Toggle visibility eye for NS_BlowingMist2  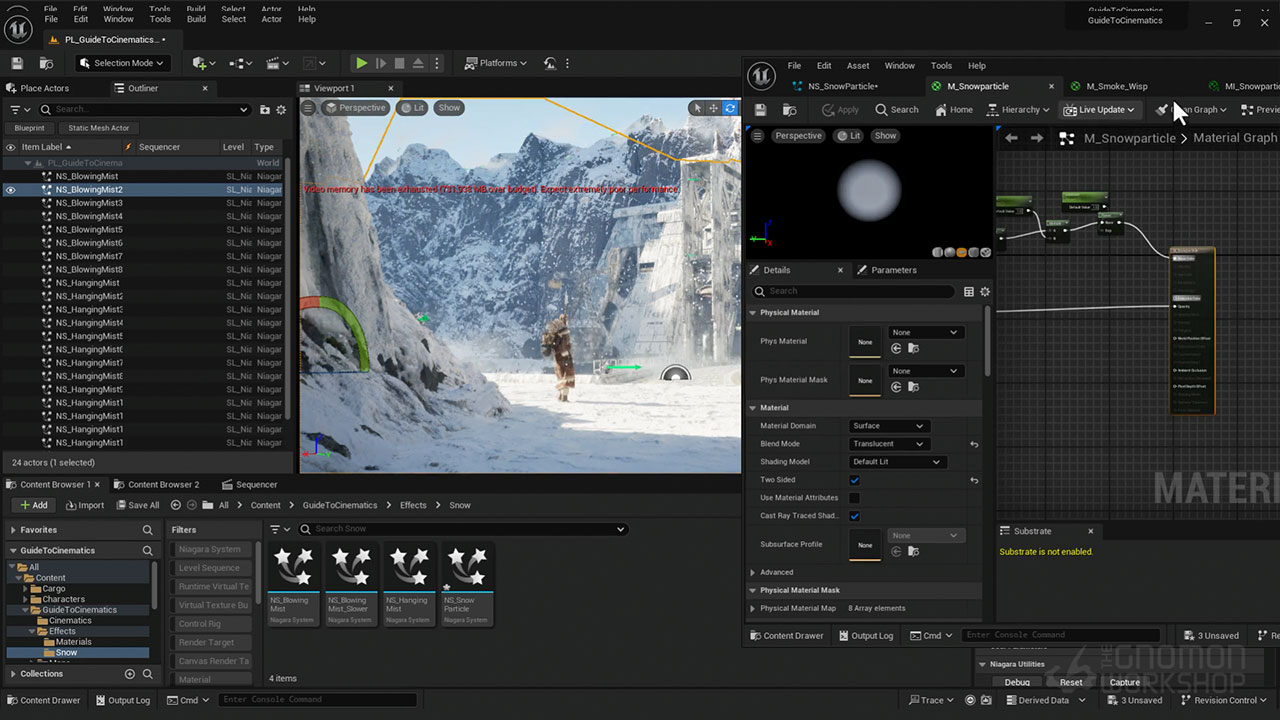pos(11,190)
